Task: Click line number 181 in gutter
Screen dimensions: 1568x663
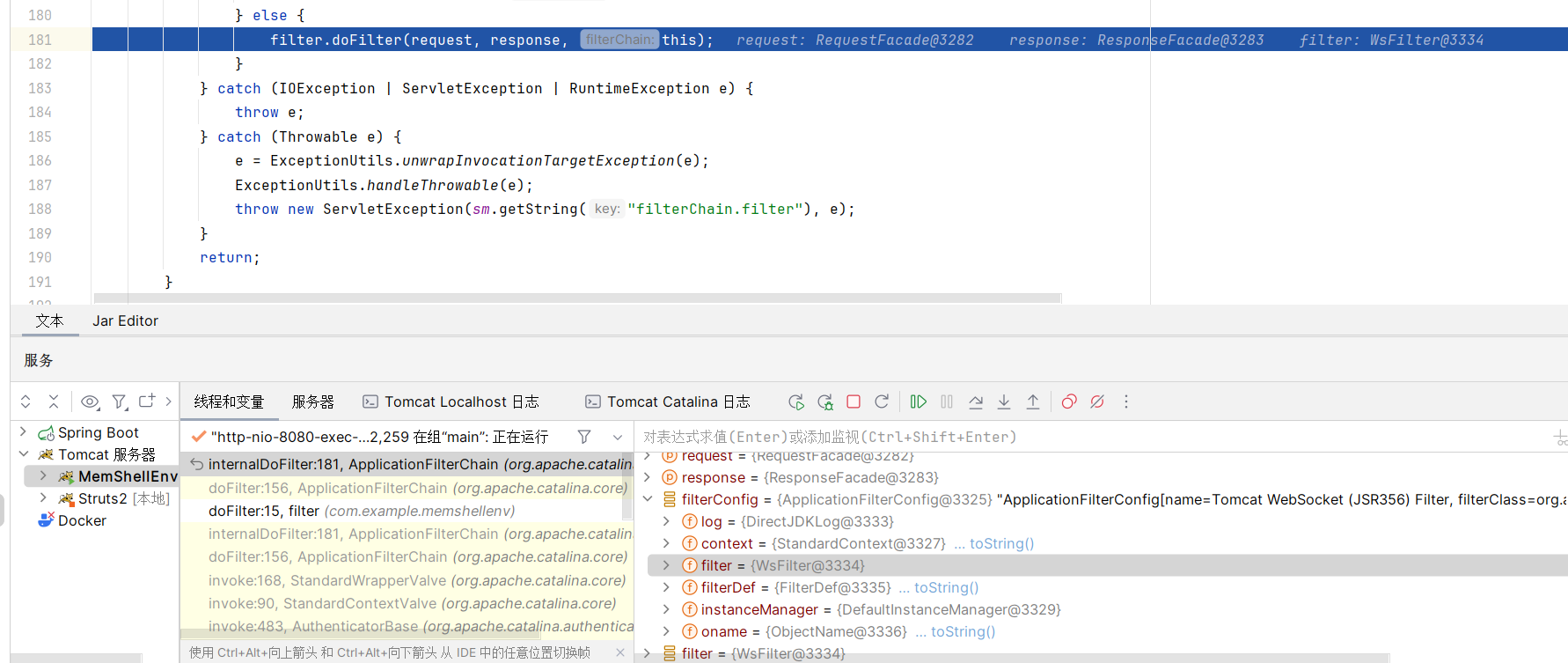Action: pyautogui.click(x=40, y=40)
